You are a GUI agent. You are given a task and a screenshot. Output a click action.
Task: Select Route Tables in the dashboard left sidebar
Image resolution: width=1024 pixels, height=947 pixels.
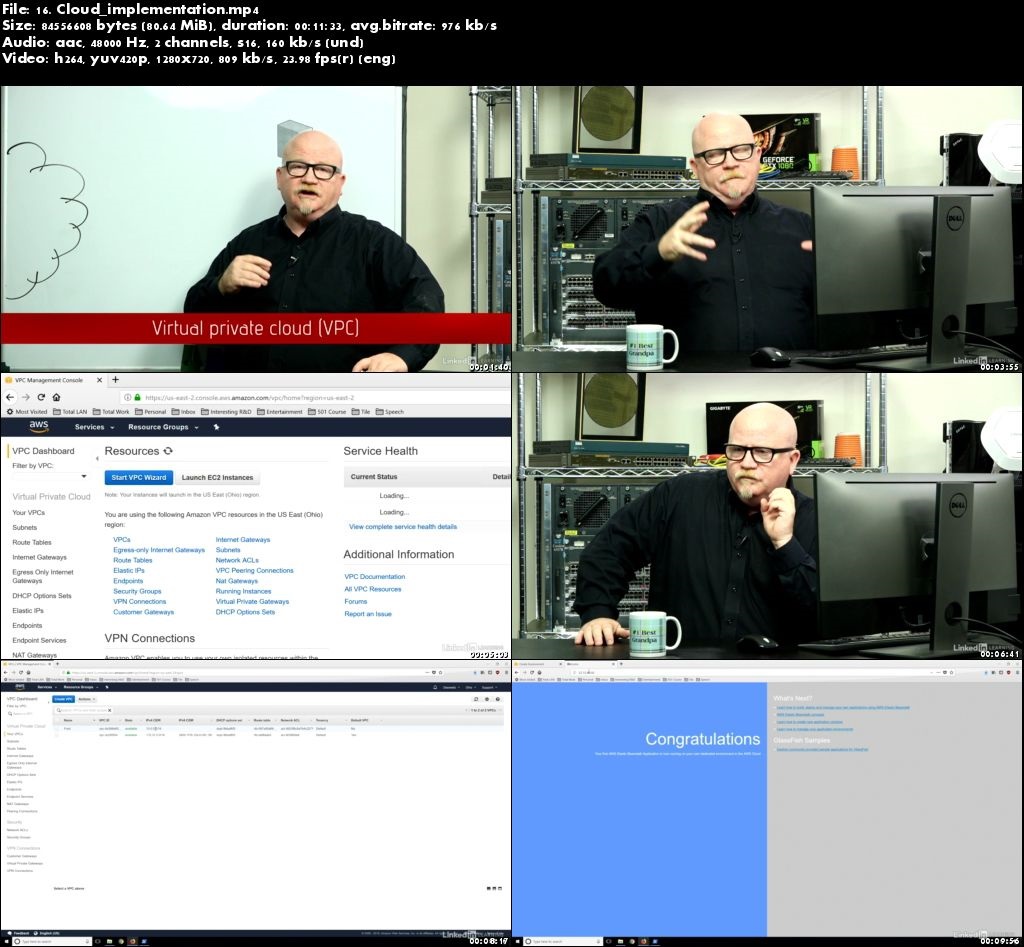tap(32, 543)
